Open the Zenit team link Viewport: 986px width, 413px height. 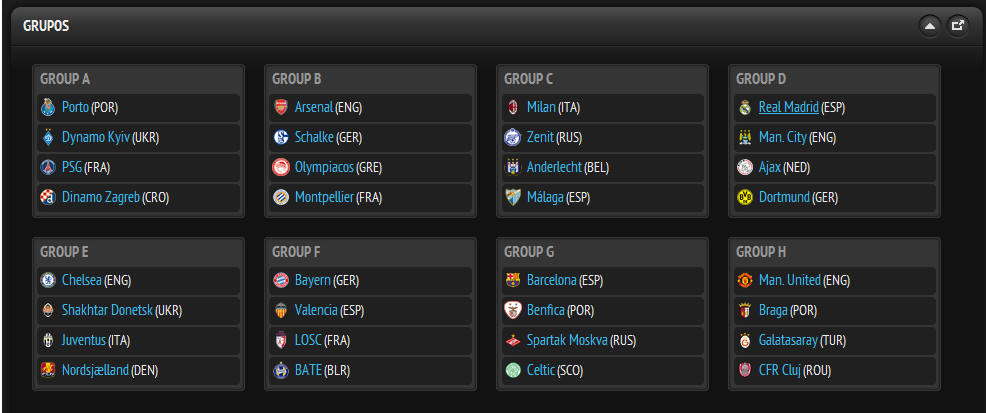[540, 138]
